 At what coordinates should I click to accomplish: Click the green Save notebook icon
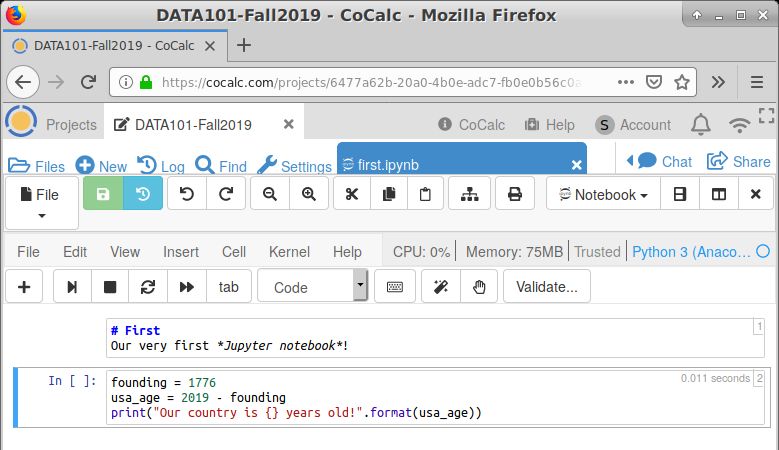tap(104, 194)
